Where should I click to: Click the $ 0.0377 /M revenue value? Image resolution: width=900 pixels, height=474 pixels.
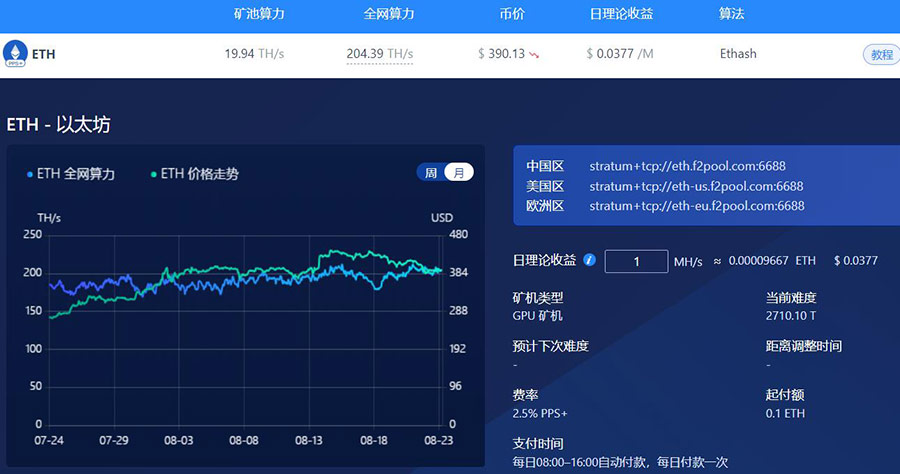(x=619, y=54)
